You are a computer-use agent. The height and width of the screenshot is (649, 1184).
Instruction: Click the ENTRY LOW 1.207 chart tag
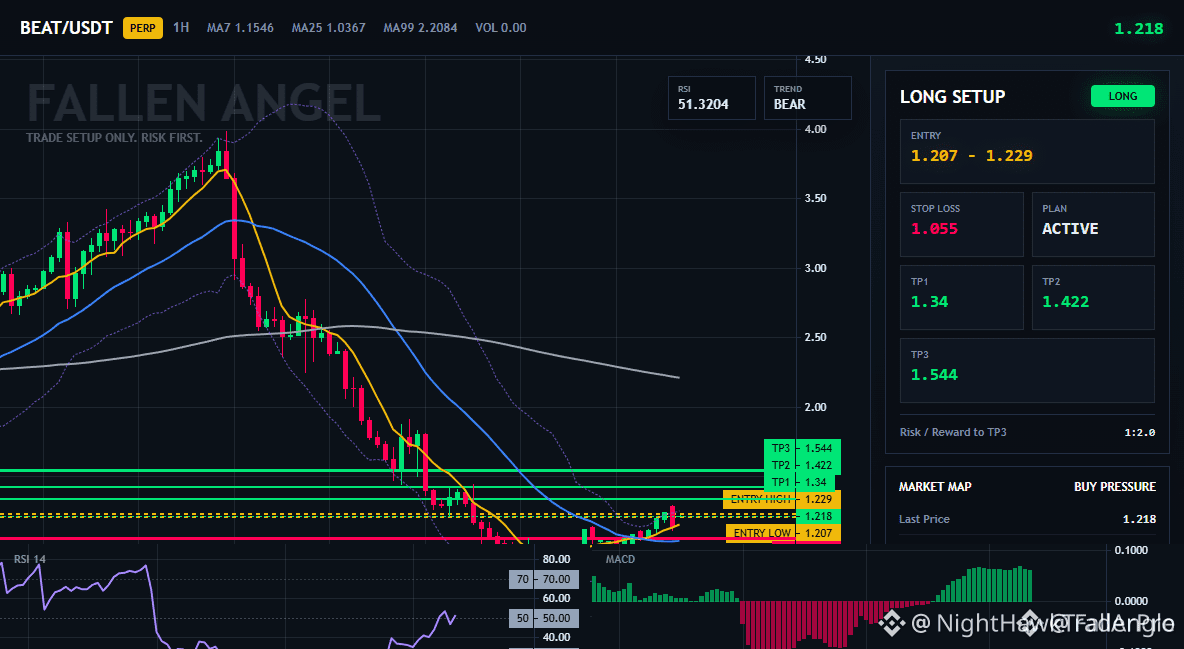coord(783,533)
